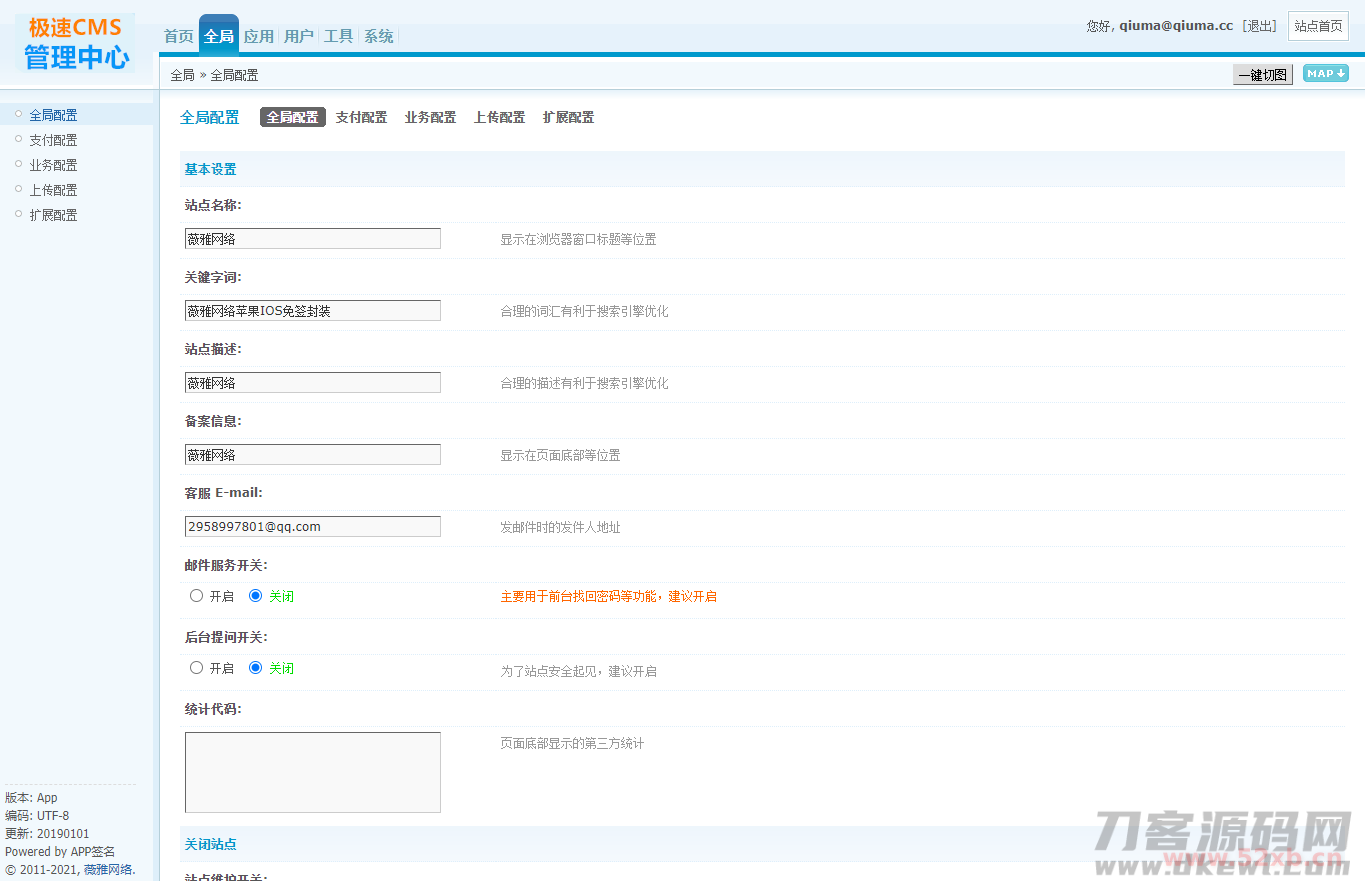Viewport: 1365px width, 881px height.
Task: Click the 站点首页 button
Action: pos(1318,26)
